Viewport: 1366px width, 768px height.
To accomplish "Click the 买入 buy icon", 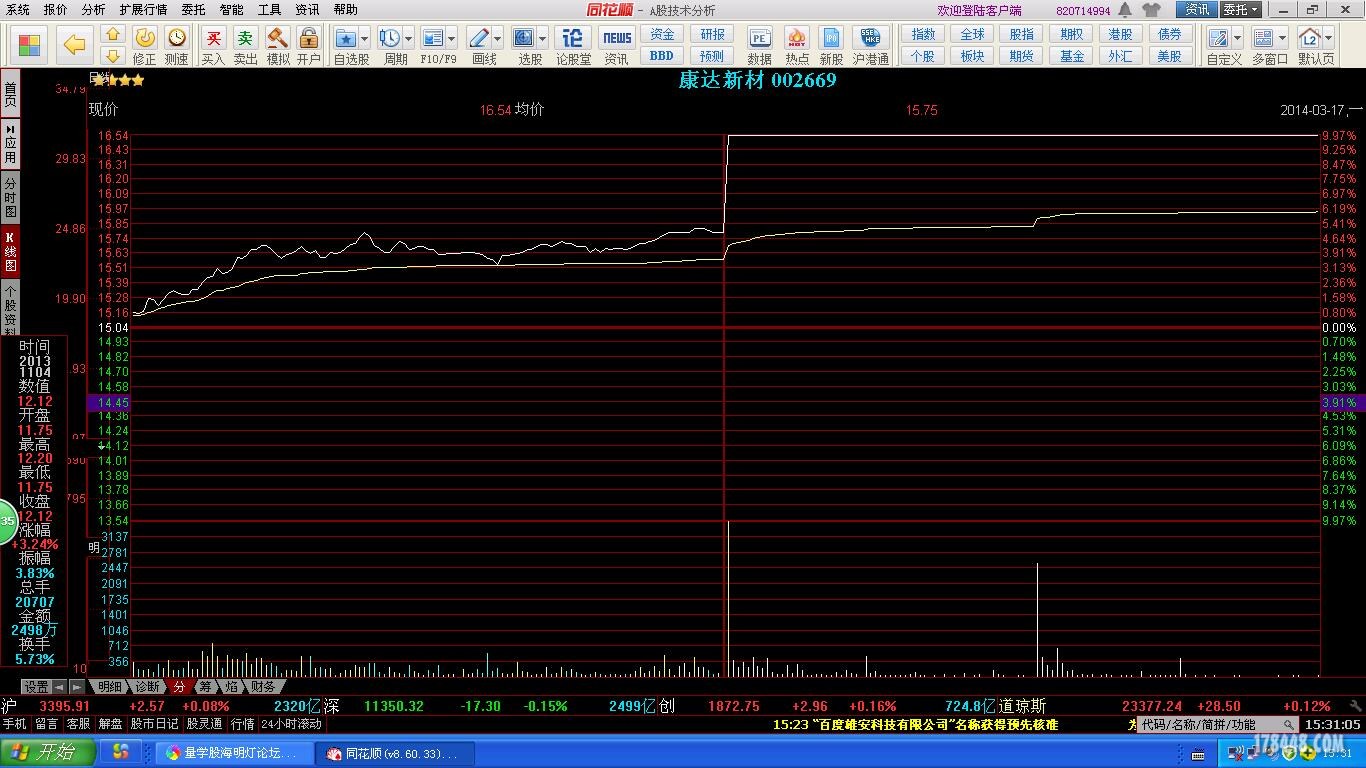I will 213,38.
